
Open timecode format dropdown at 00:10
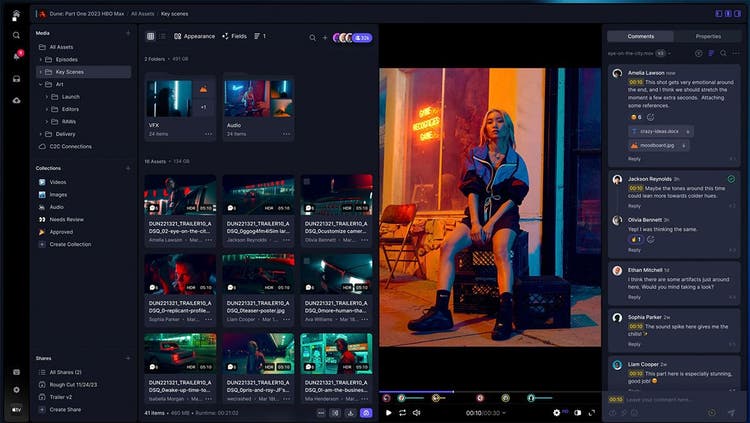click(x=504, y=413)
